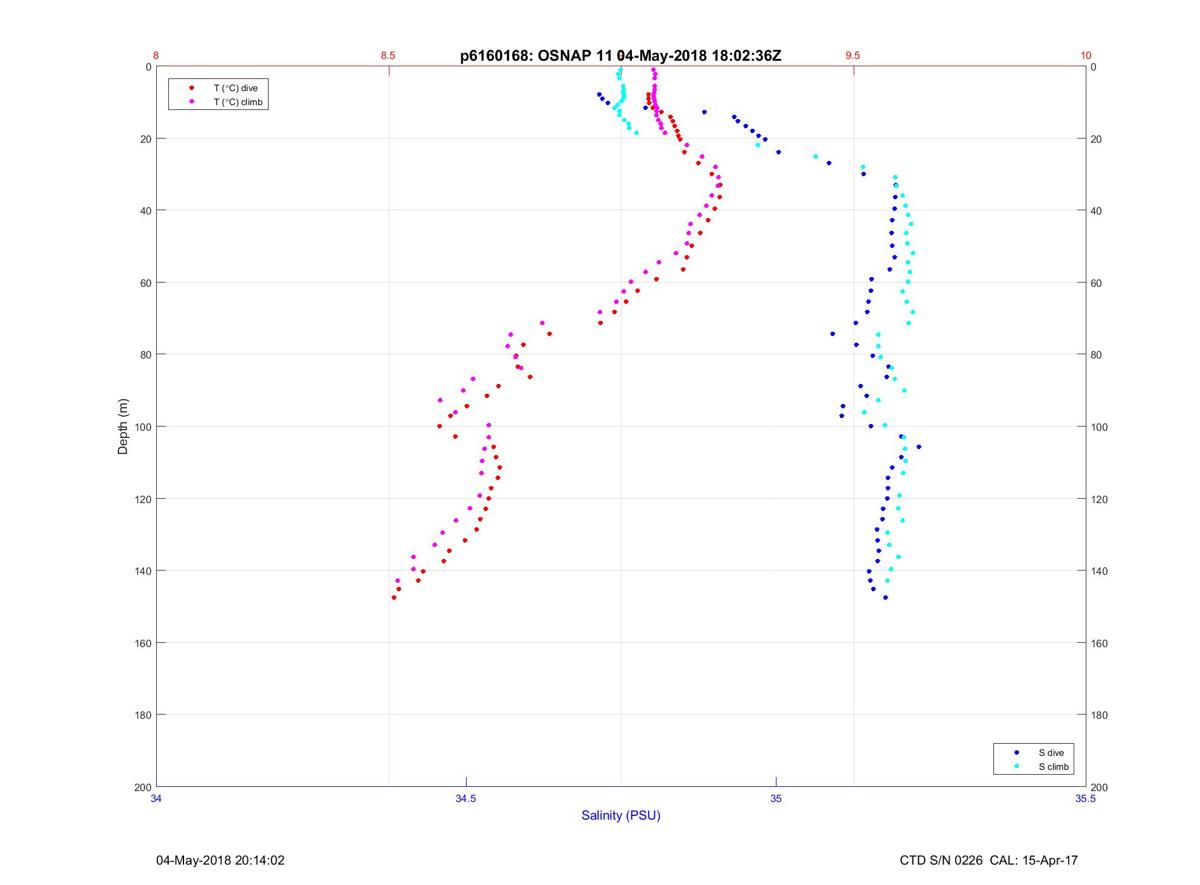Click the 'CTD S/N 0226 CAL: 15-Apr-17' footer text

(989, 860)
